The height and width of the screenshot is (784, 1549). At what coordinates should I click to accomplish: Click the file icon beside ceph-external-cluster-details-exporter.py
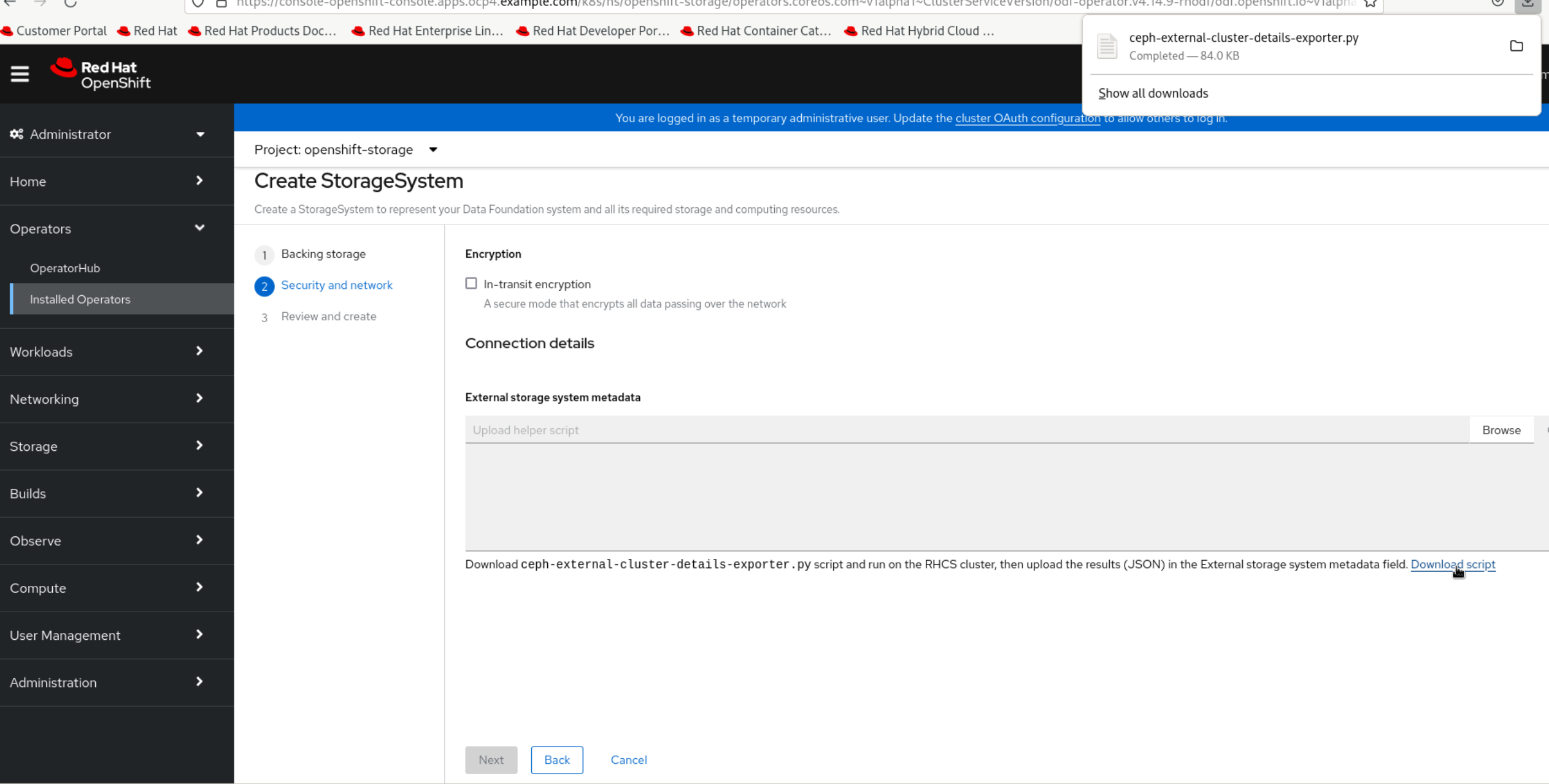pyautogui.click(x=1107, y=46)
